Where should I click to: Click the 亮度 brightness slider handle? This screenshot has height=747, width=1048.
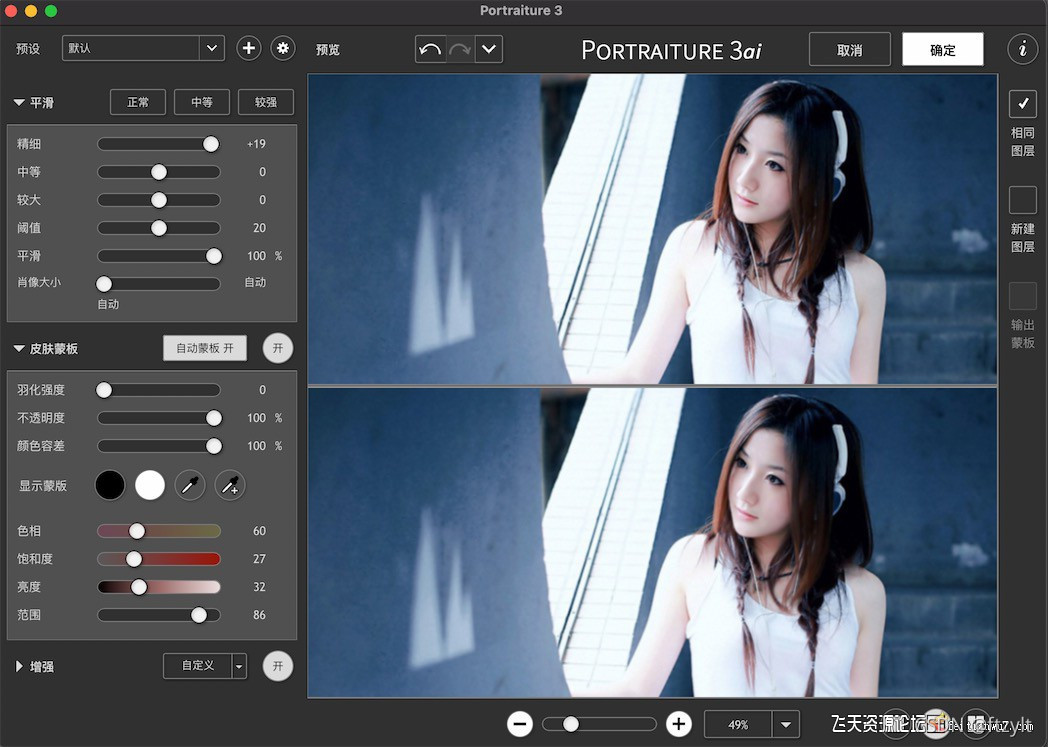[139, 587]
